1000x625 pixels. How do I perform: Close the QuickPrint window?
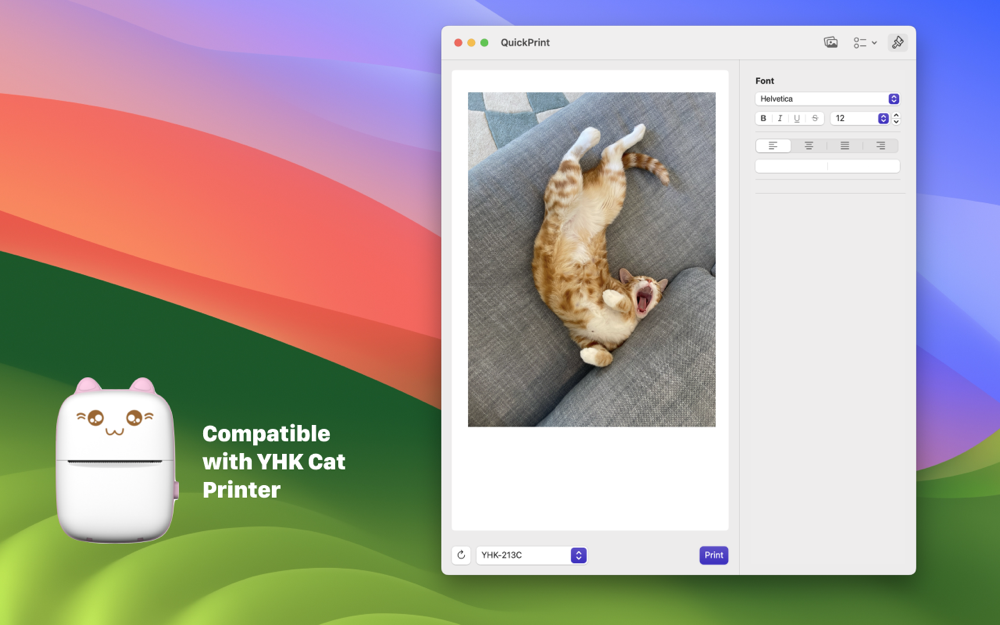[458, 43]
